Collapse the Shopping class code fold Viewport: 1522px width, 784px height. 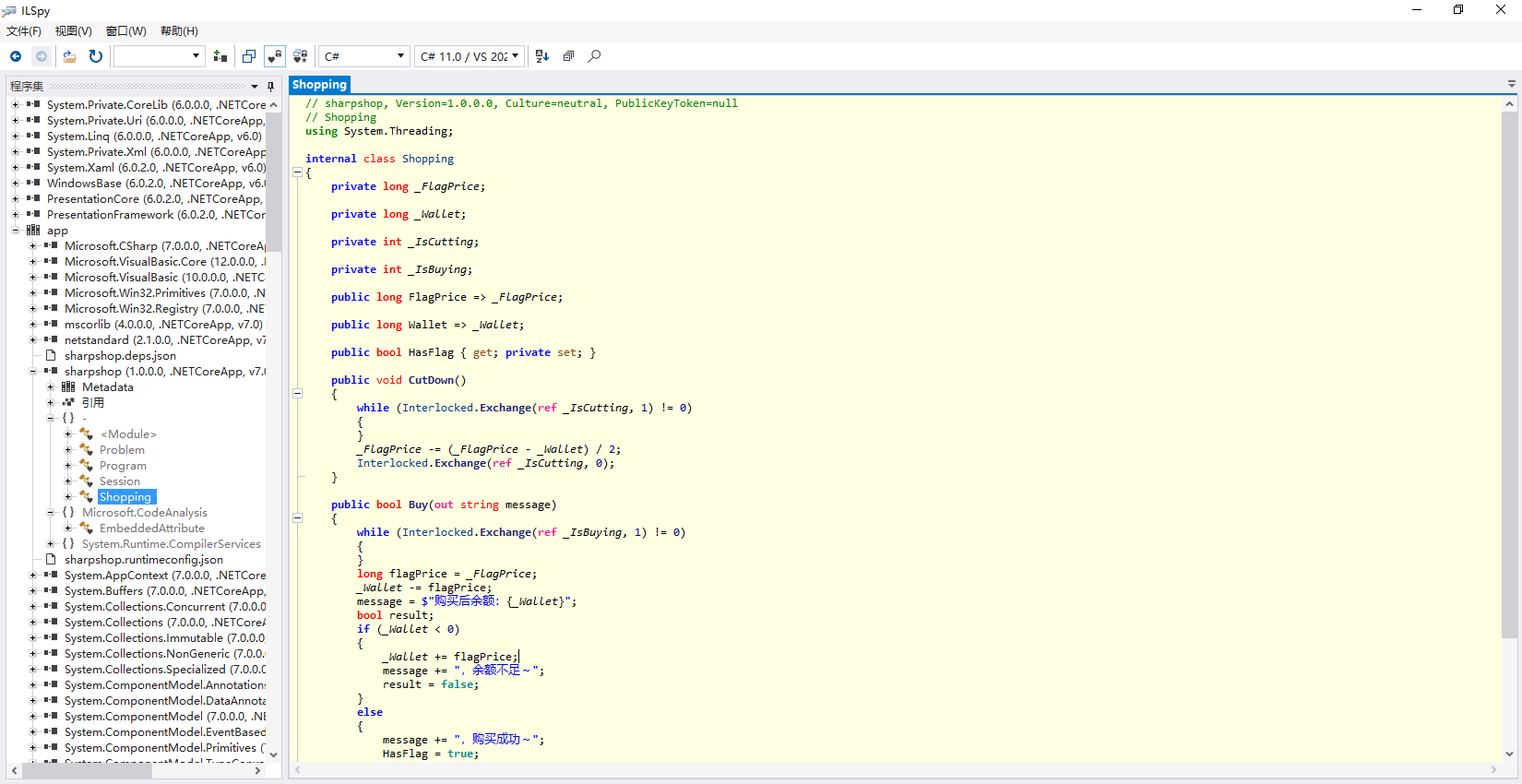tap(297, 172)
